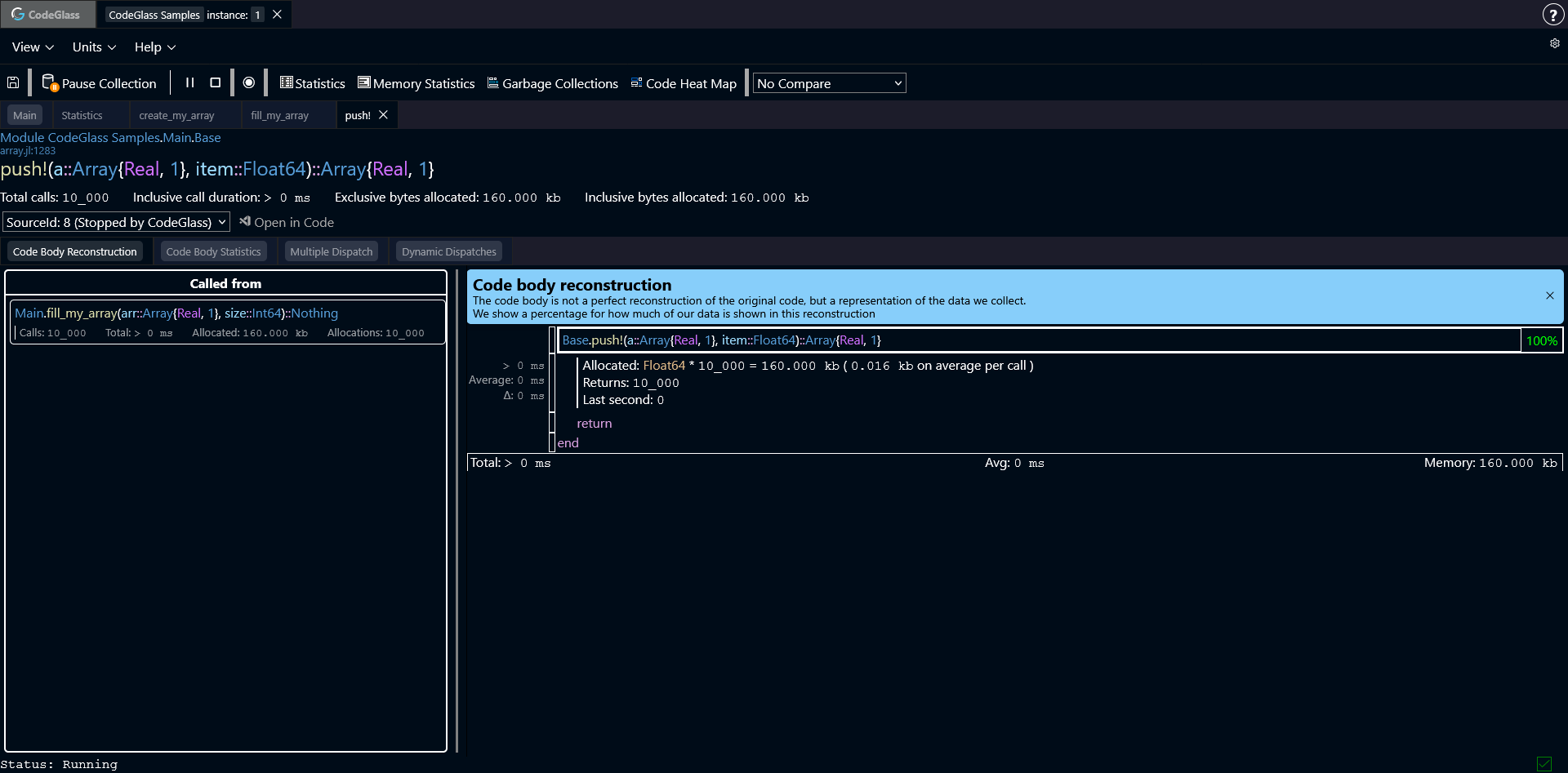Click the green status checkmark icon
This screenshot has height=773, width=1568.
[1543, 764]
